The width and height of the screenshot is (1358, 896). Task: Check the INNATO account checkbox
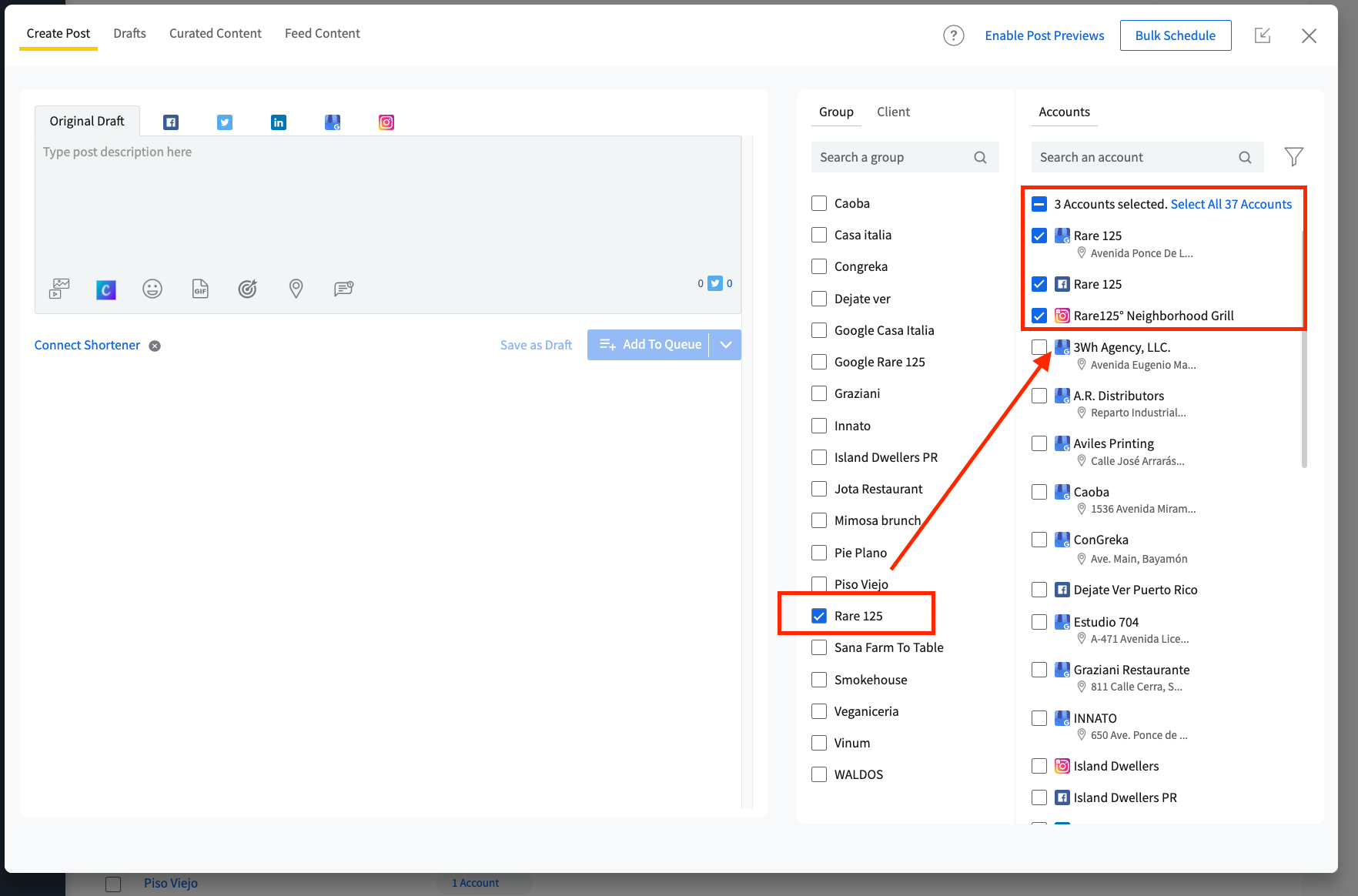(1039, 718)
